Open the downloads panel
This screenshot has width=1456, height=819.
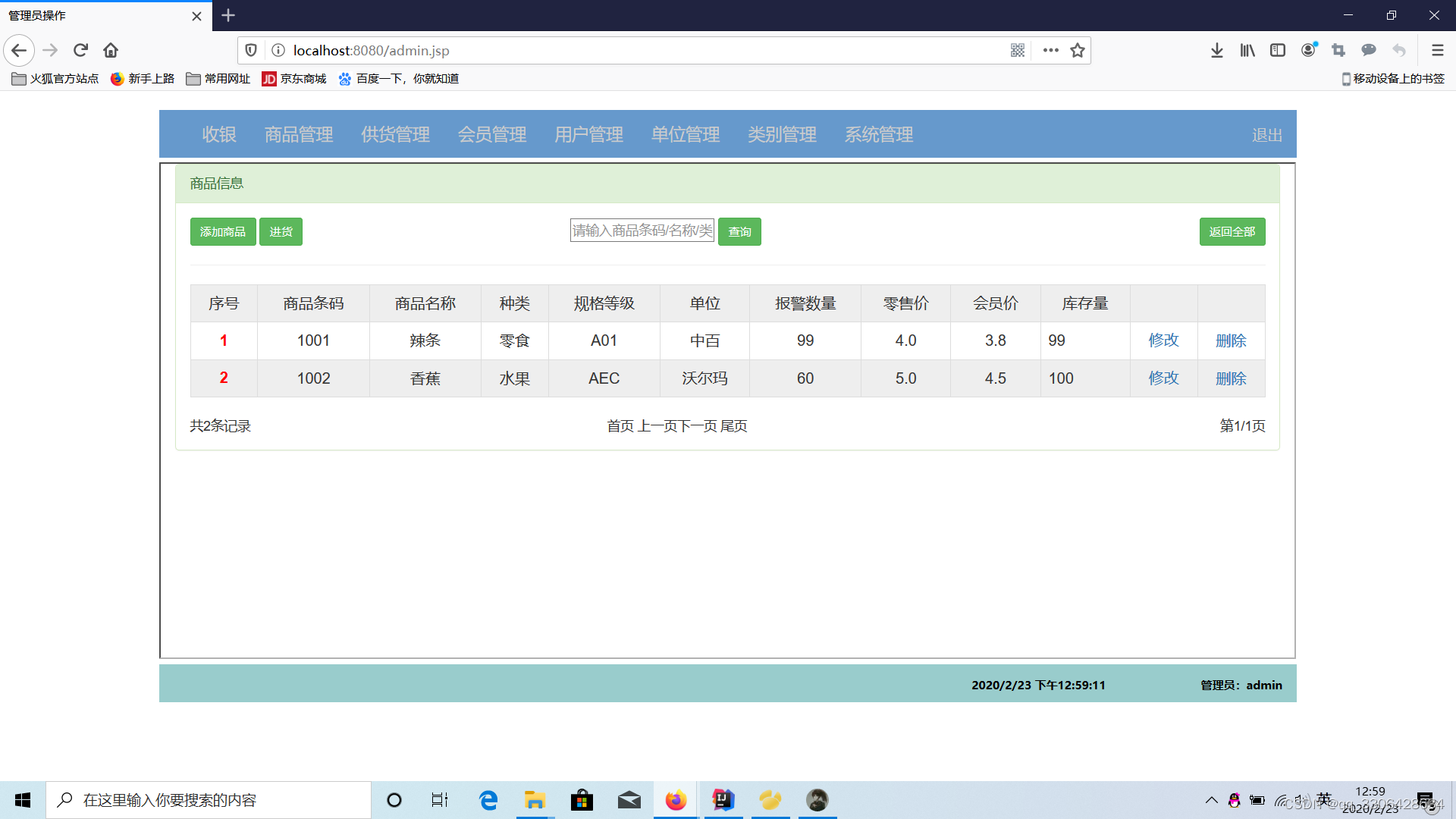[x=1217, y=51]
